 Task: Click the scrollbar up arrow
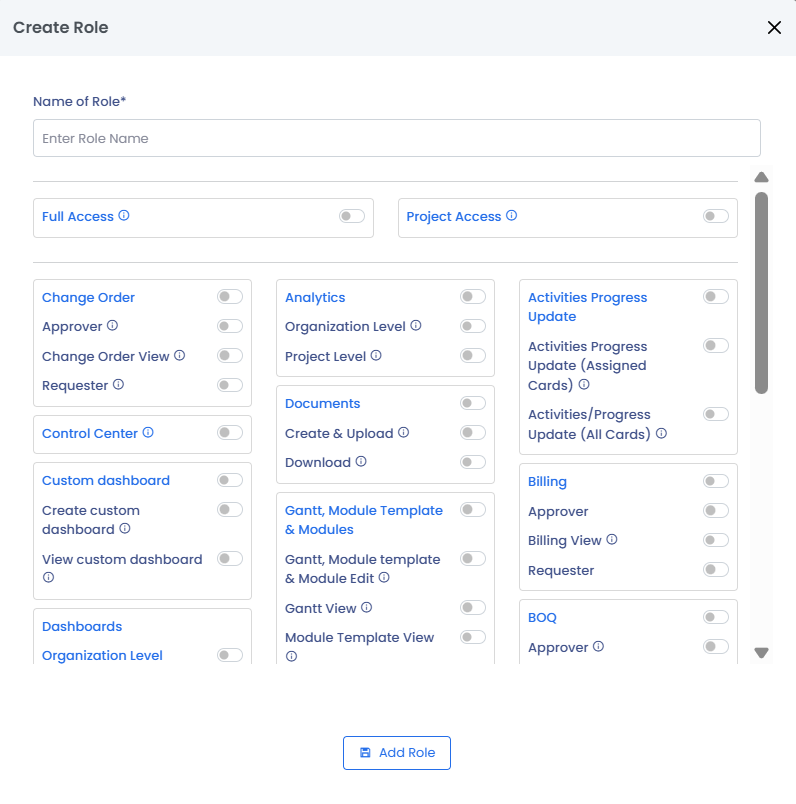tap(761, 177)
